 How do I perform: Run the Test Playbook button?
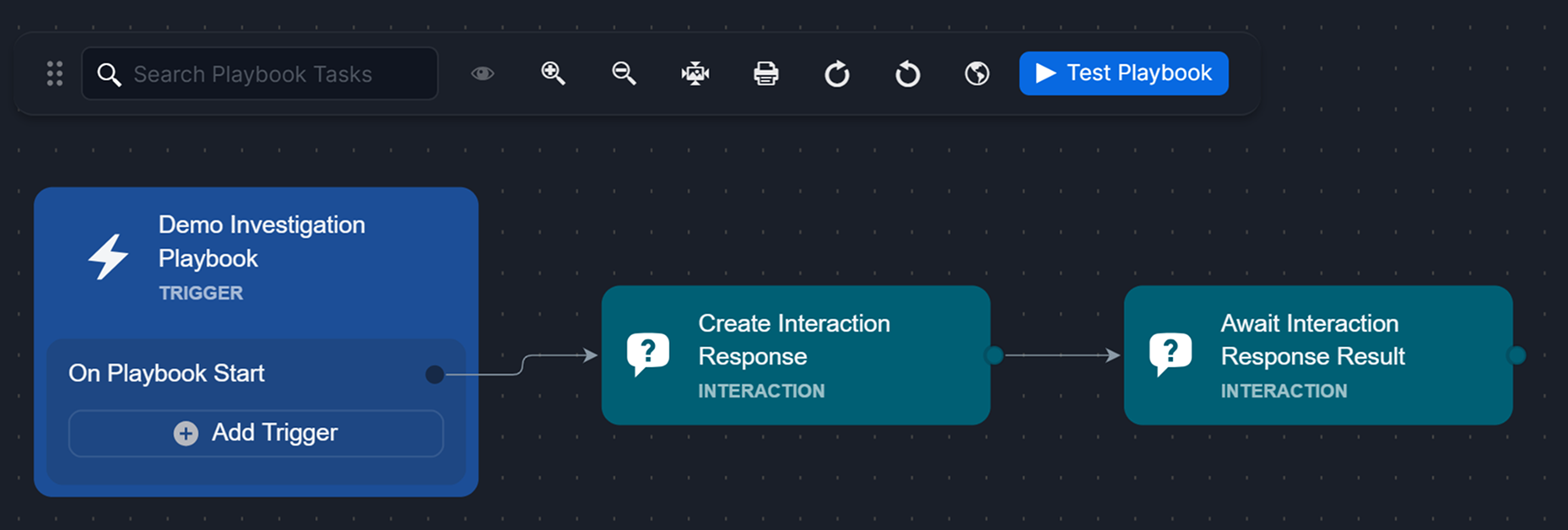[1123, 73]
